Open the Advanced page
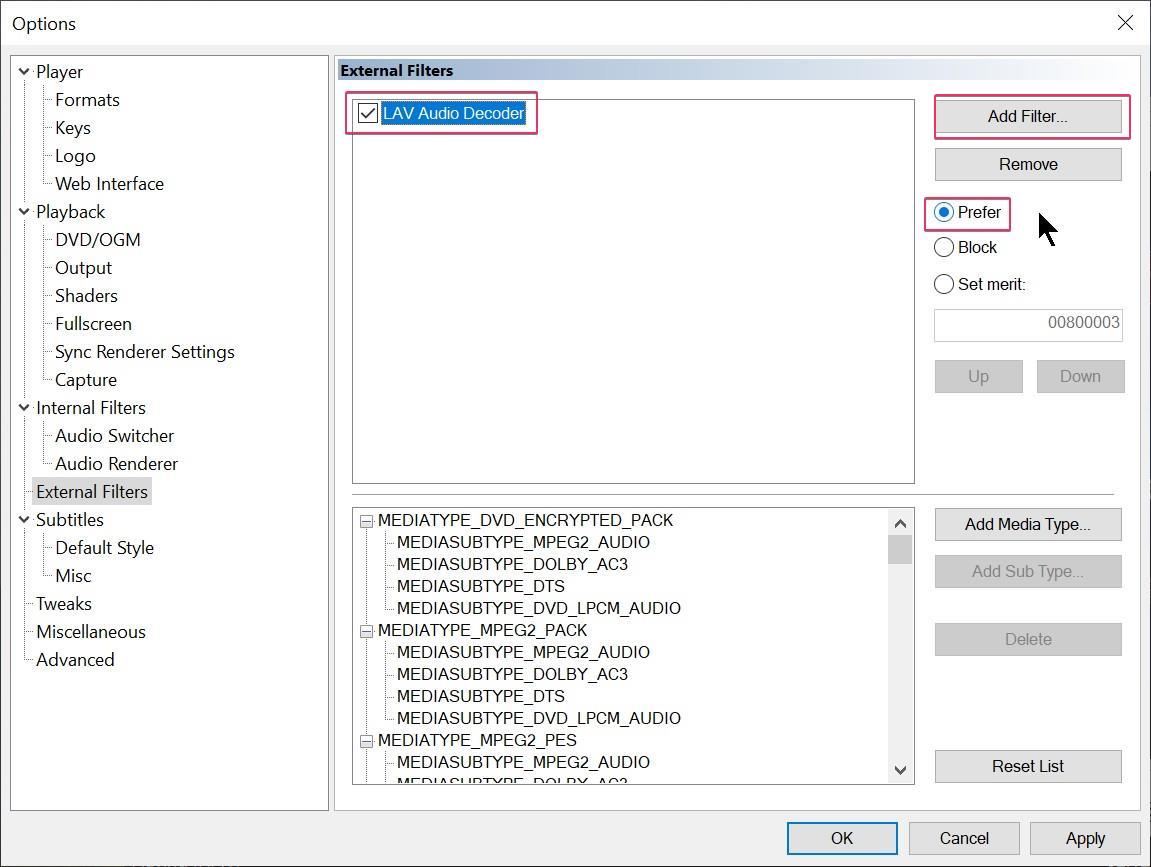The height and width of the screenshot is (867, 1151). [x=75, y=660]
